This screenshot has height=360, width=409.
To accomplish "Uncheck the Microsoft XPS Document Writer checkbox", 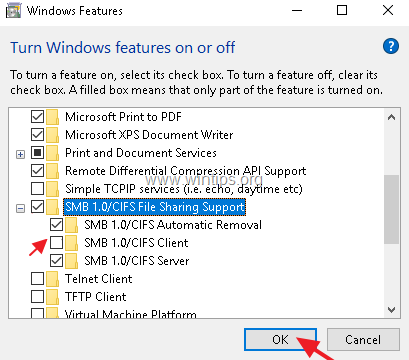I will click(x=37, y=135).
